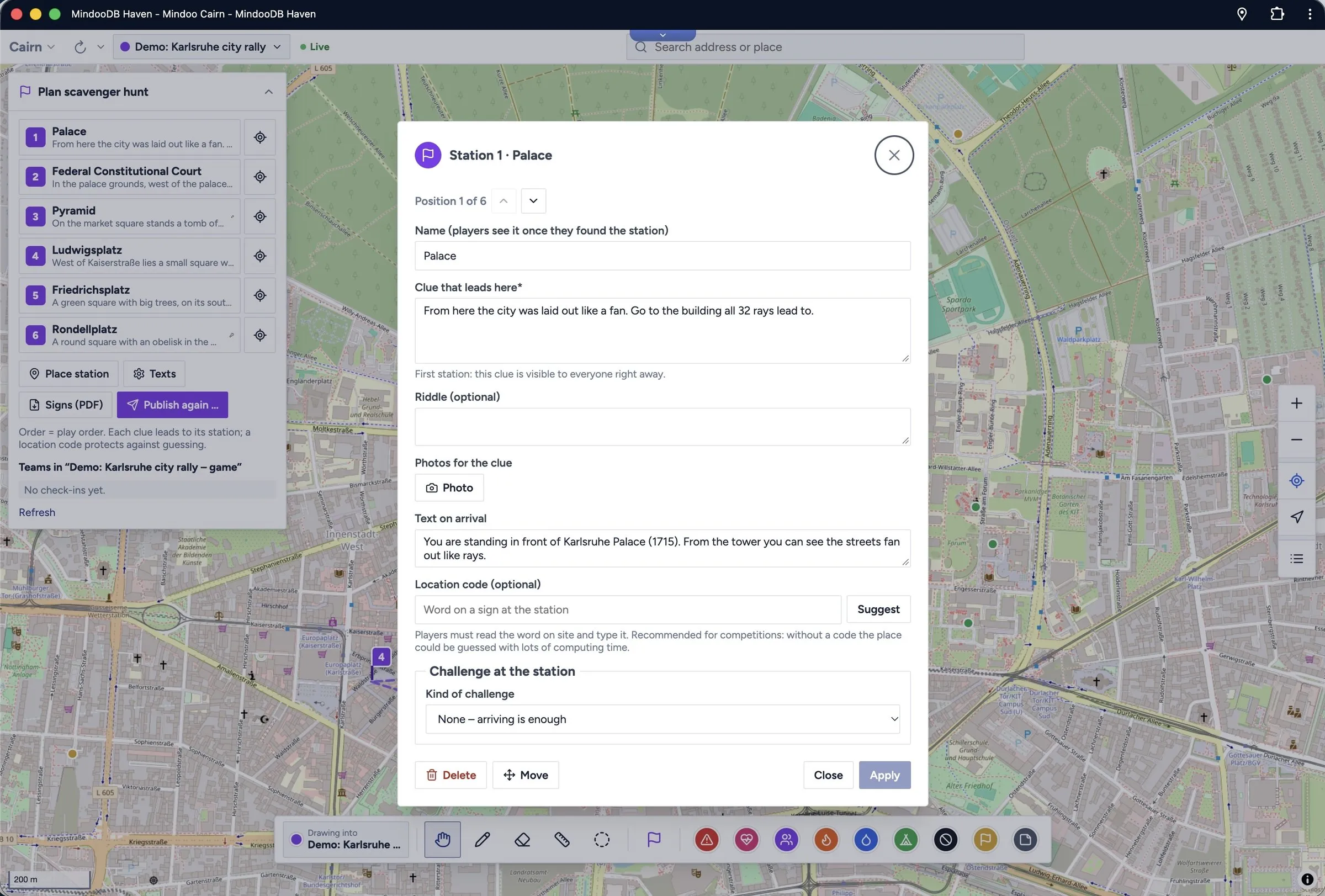The width and height of the screenshot is (1325, 896).
Task: Choose the pink heart pulse marker
Action: coord(746,839)
